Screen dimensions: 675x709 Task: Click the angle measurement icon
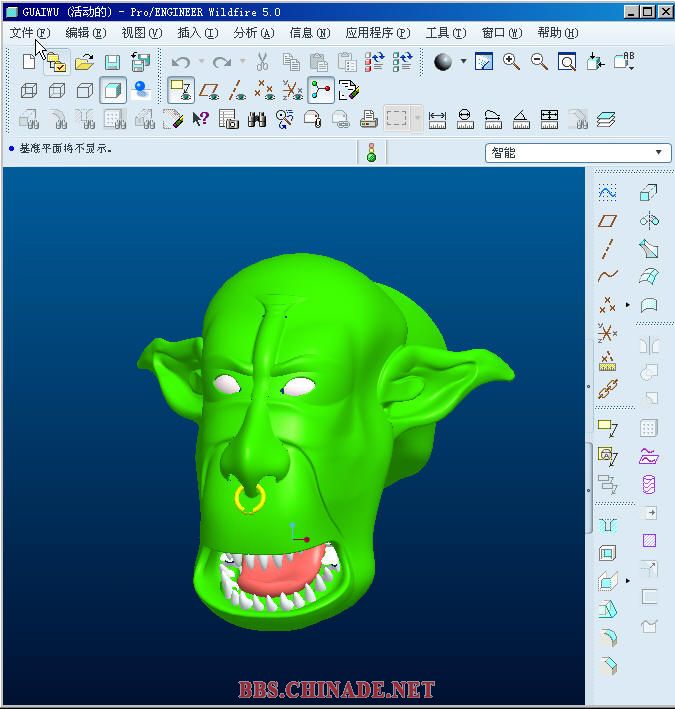[x=521, y=119]
